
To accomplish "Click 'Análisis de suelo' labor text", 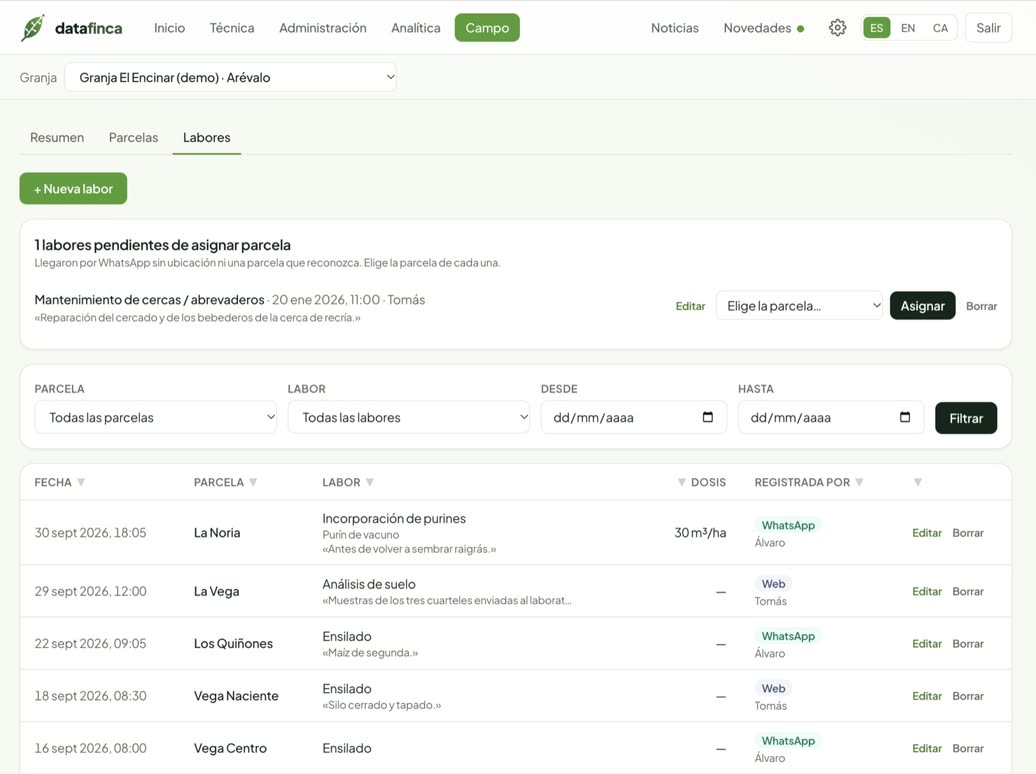I will pyautogui.click(x=369, y=584).
